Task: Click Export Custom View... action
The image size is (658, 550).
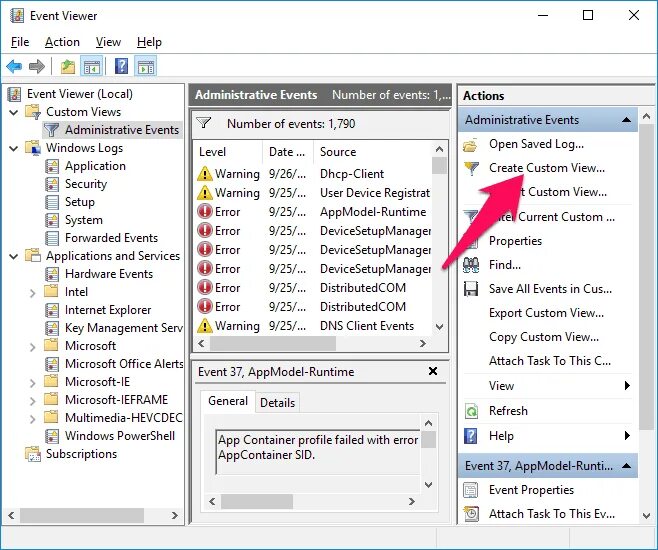Action: pyautogui.click(x=546, y=313)
